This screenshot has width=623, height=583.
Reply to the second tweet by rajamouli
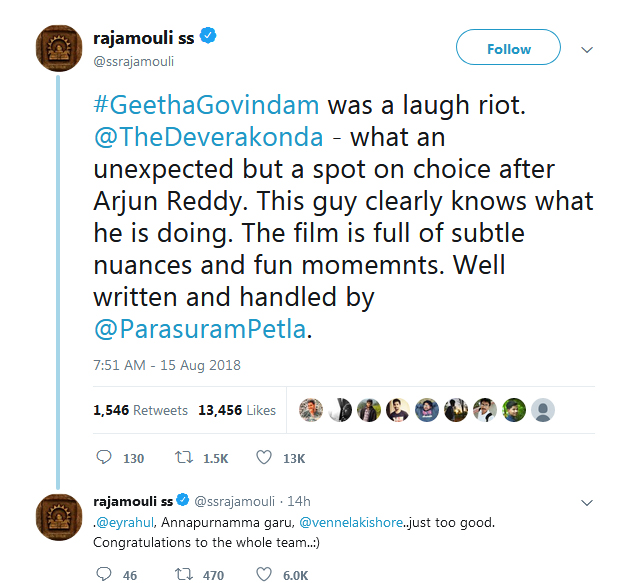tap(106, 575)
